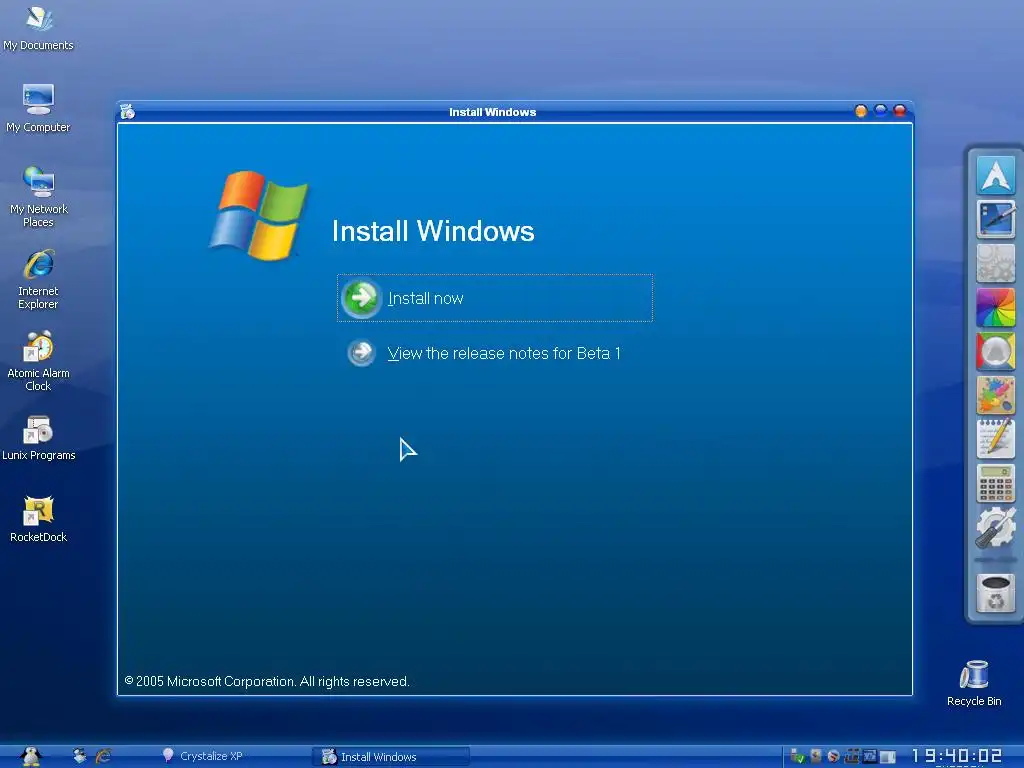The image size is (1024, 768).
Task: Select Recycle Bin on desktop
Action: coord(974,683)
